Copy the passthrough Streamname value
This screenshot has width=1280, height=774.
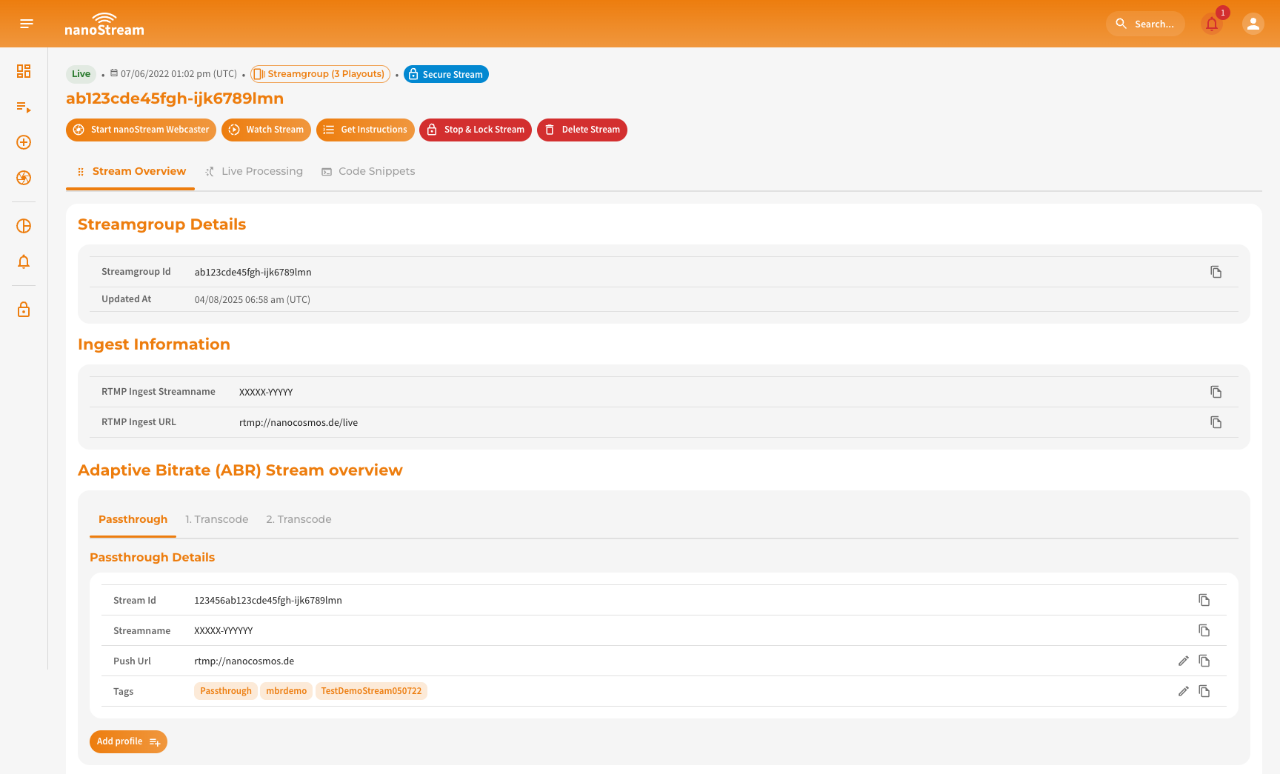[x=1204, y=631]
